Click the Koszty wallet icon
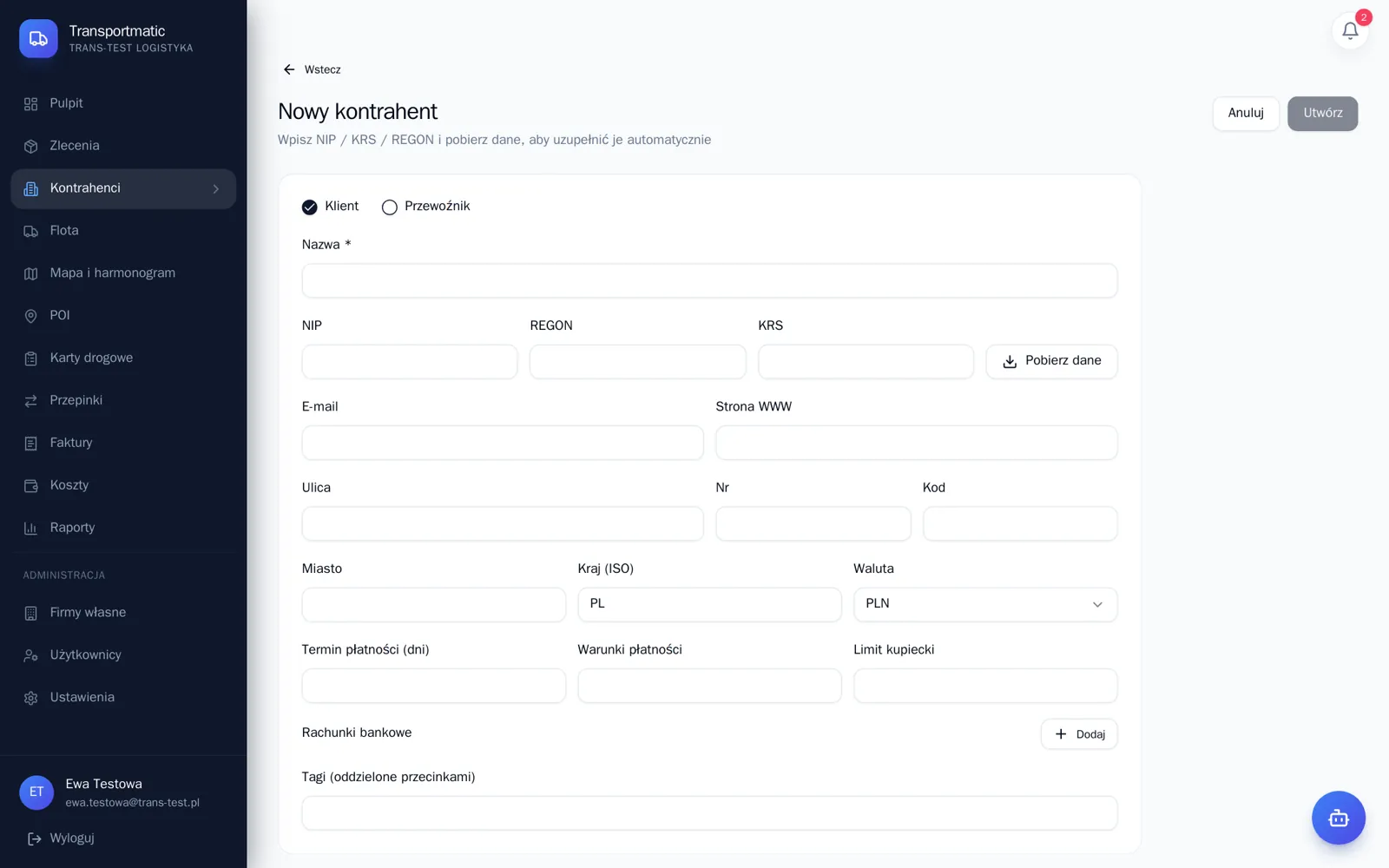Image resolution: width=1389 pixels, height=868 pixels. 31,486
